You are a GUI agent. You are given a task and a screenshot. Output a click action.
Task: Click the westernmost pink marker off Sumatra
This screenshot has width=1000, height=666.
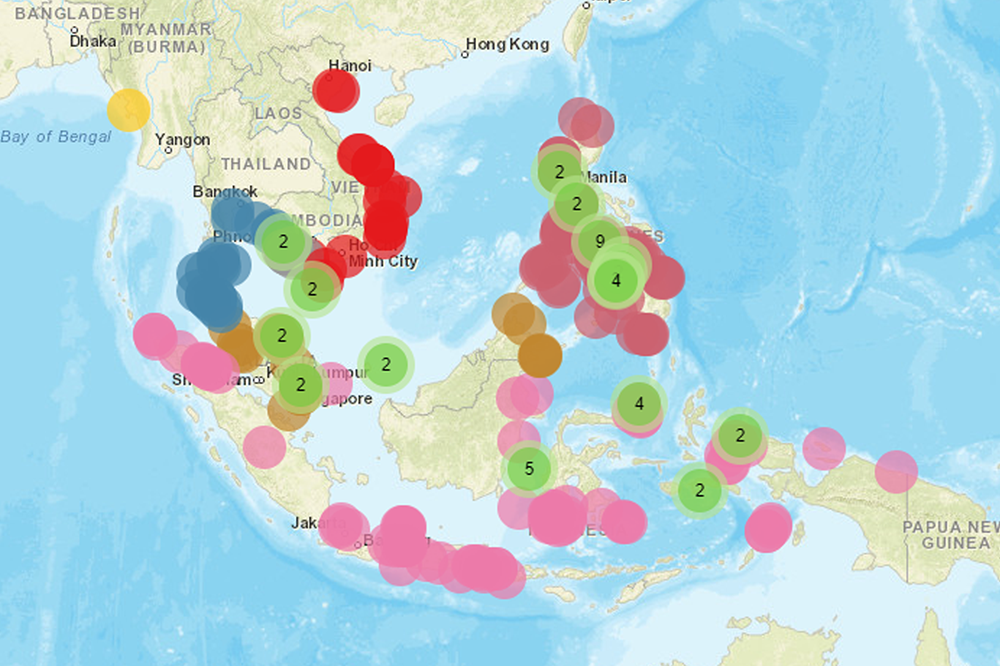tap(155, 335)
